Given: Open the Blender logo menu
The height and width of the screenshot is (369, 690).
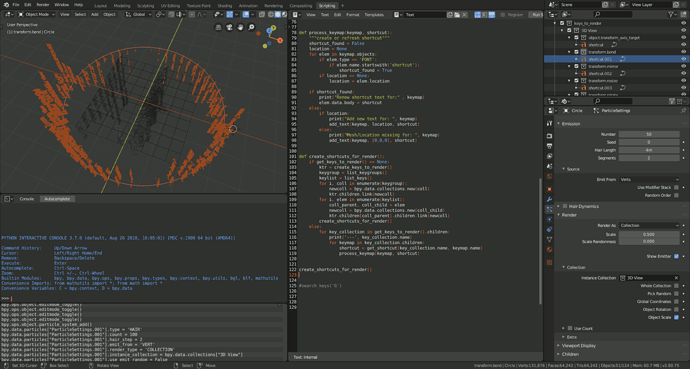Looking at the screenshot, I should click(x=6, y=5).
